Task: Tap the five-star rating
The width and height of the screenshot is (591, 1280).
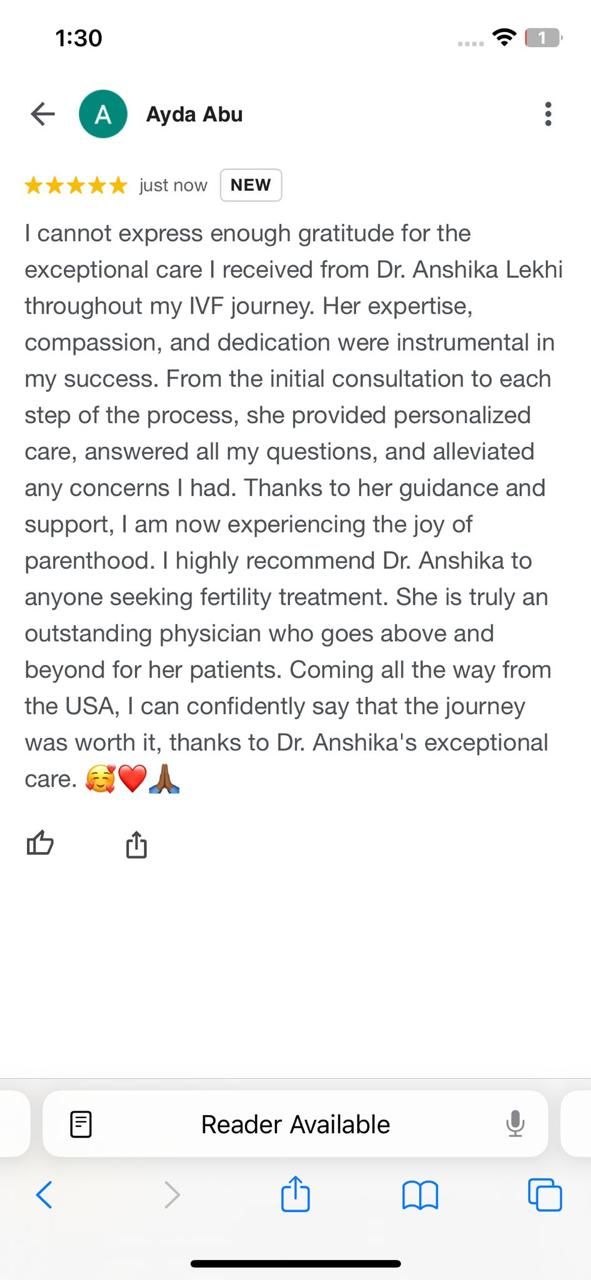Action: tap(76, 185)
